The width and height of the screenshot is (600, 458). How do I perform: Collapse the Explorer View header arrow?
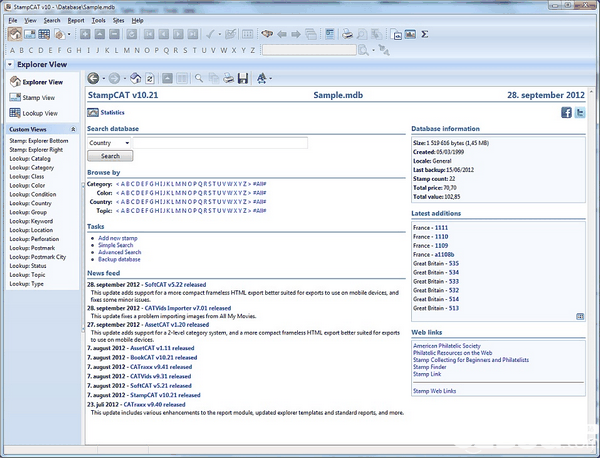click(10, 65)
